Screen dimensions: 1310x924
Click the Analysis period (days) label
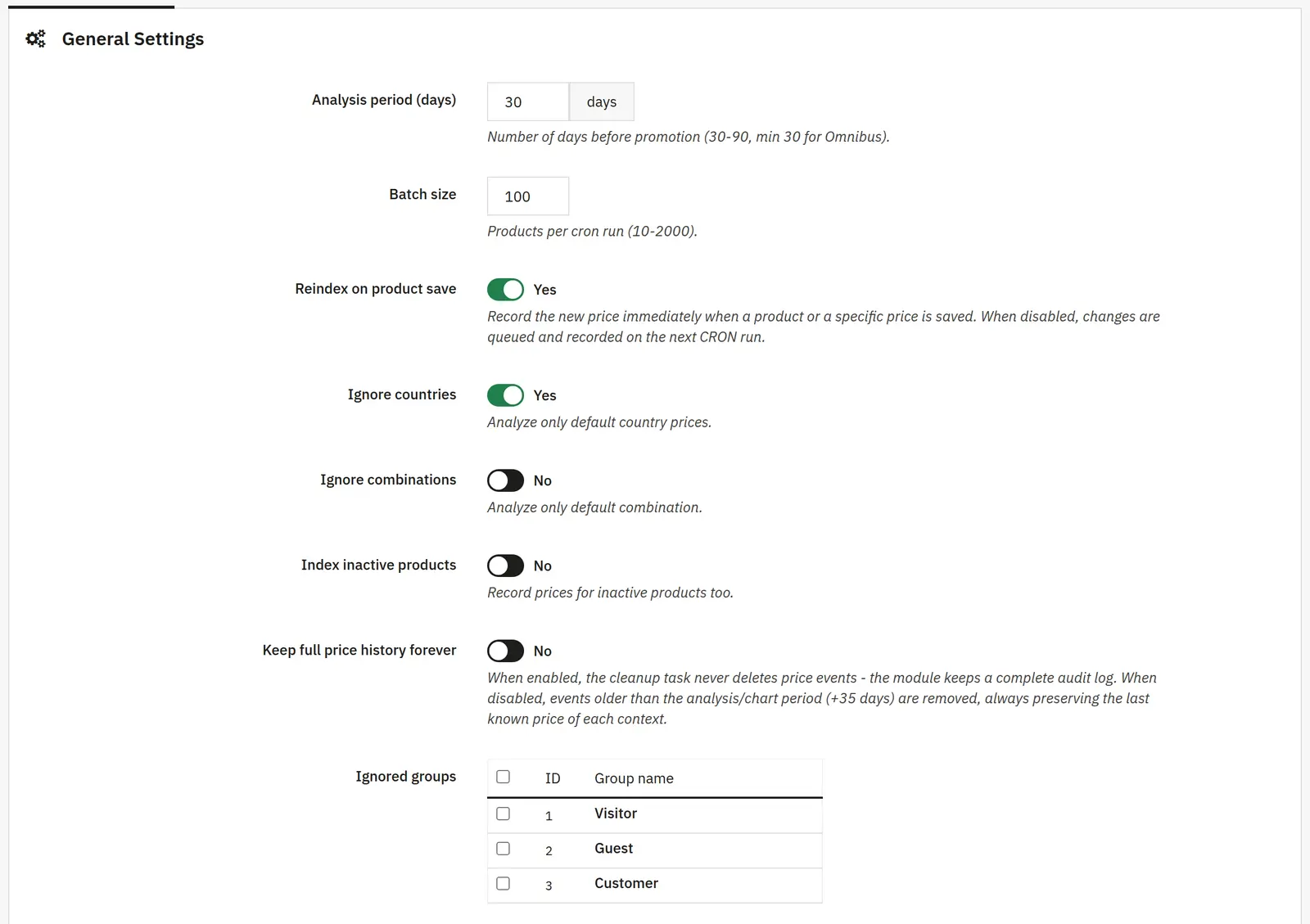pos(384,100)
